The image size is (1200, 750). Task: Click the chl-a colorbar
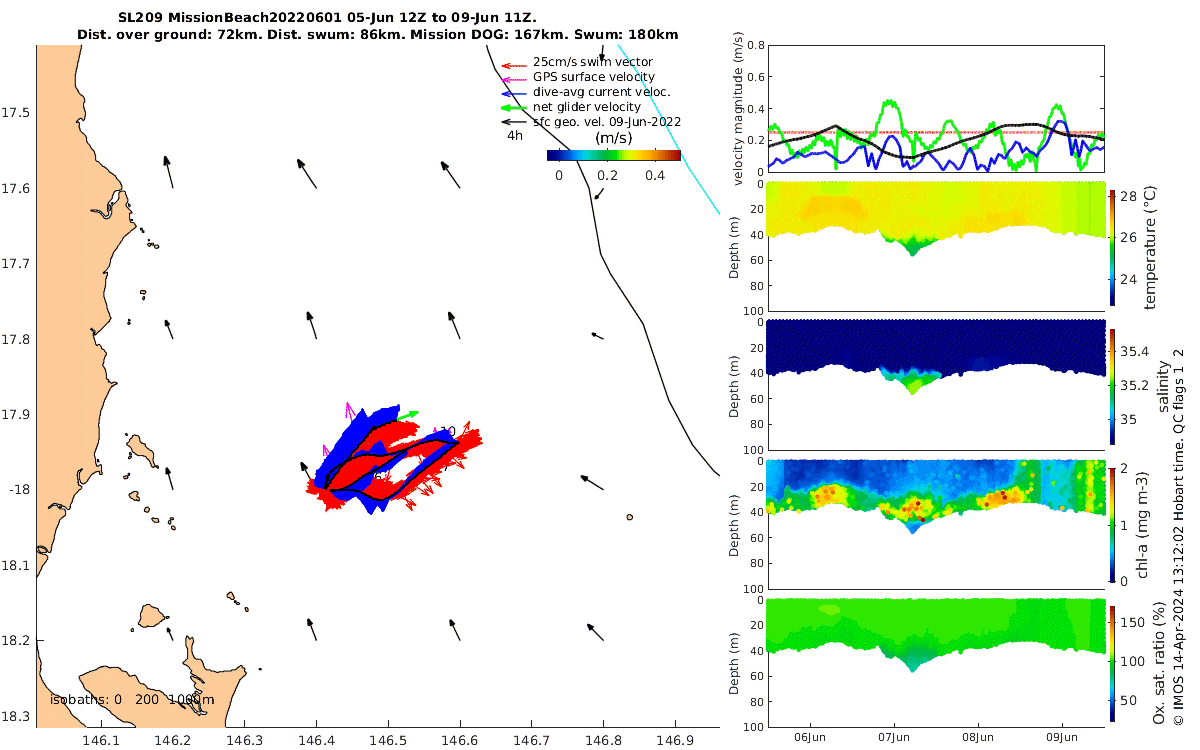pyautogui.click(x=1113, y=524)
